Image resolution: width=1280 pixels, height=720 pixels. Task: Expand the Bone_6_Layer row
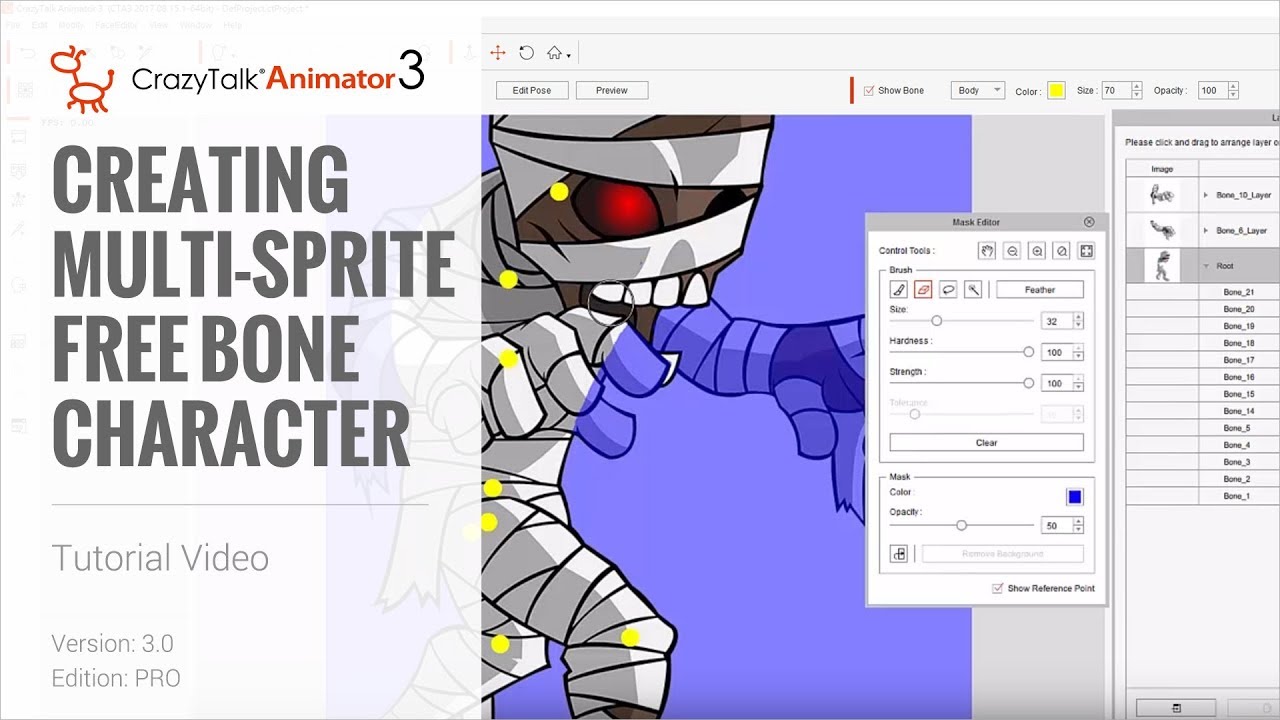1206,231
